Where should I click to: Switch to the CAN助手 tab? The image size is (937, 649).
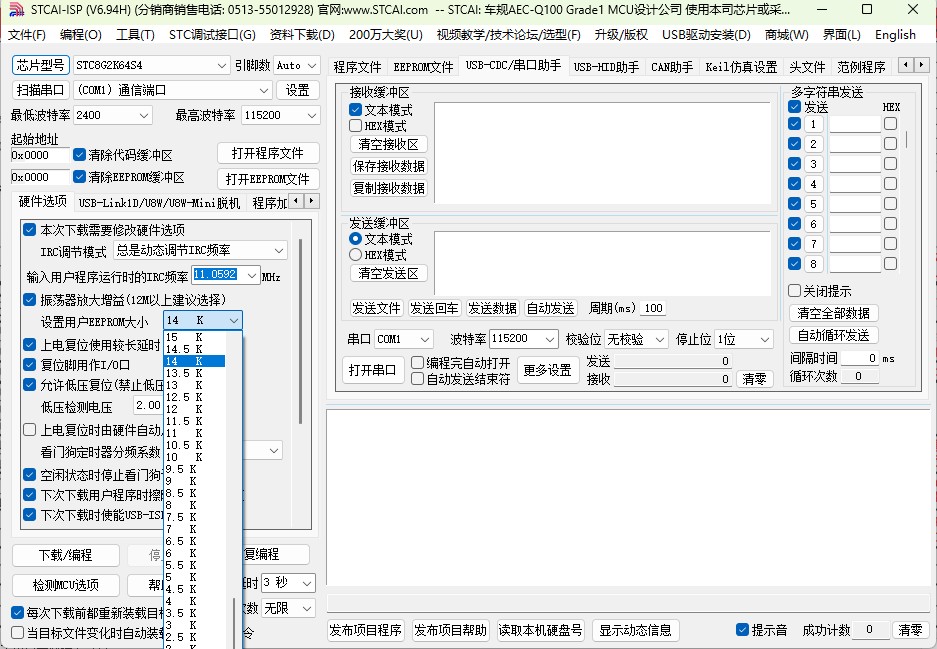point(672,67)
